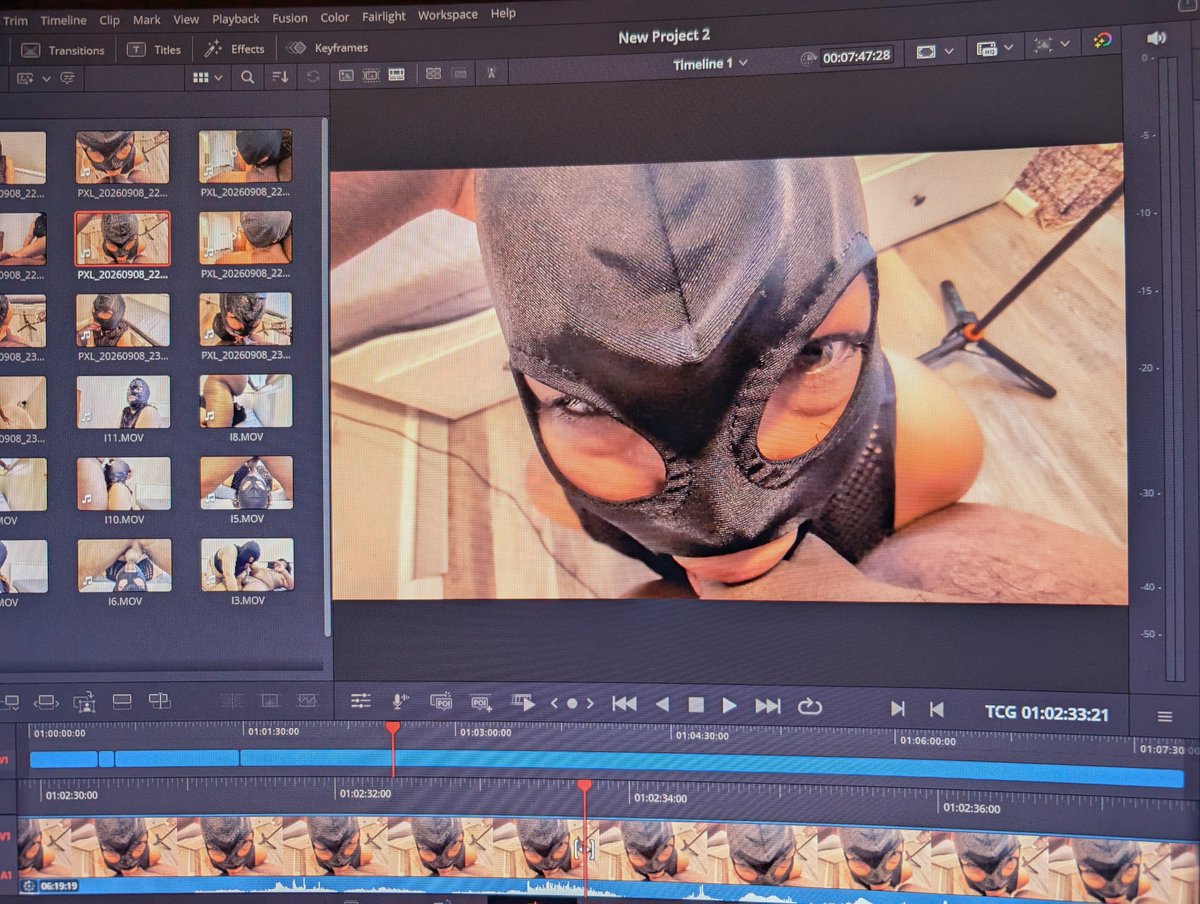The image size is (1200, 904).
Task: Open the Playback menu
Action: (x=235, y=18)
